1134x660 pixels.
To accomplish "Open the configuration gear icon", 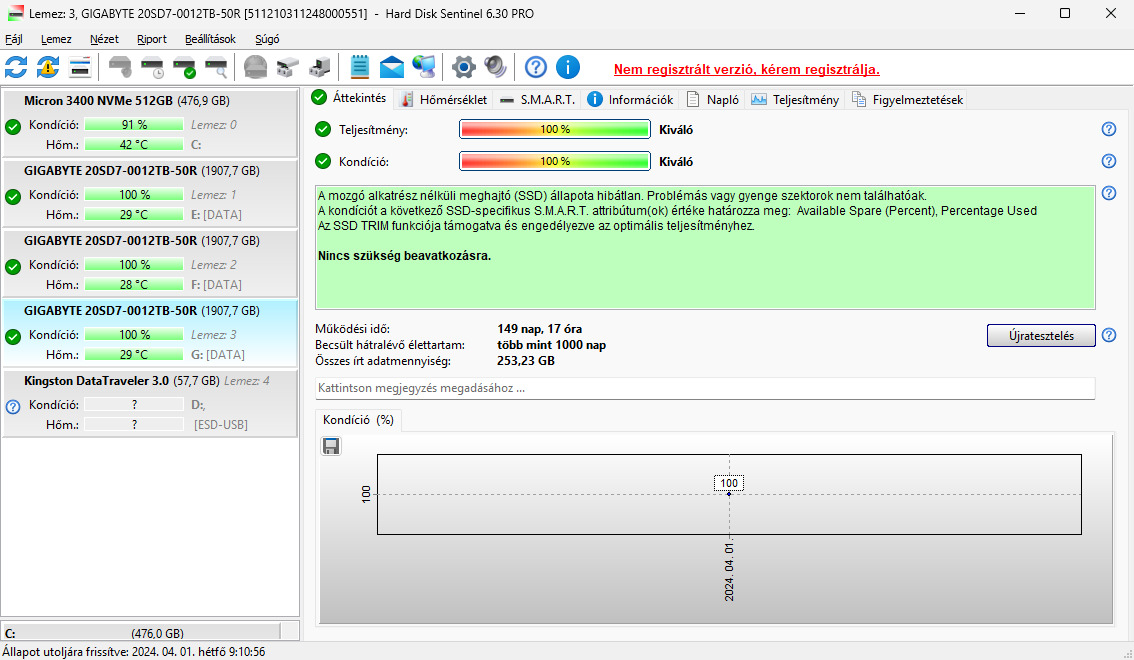I will click(464, 67).
